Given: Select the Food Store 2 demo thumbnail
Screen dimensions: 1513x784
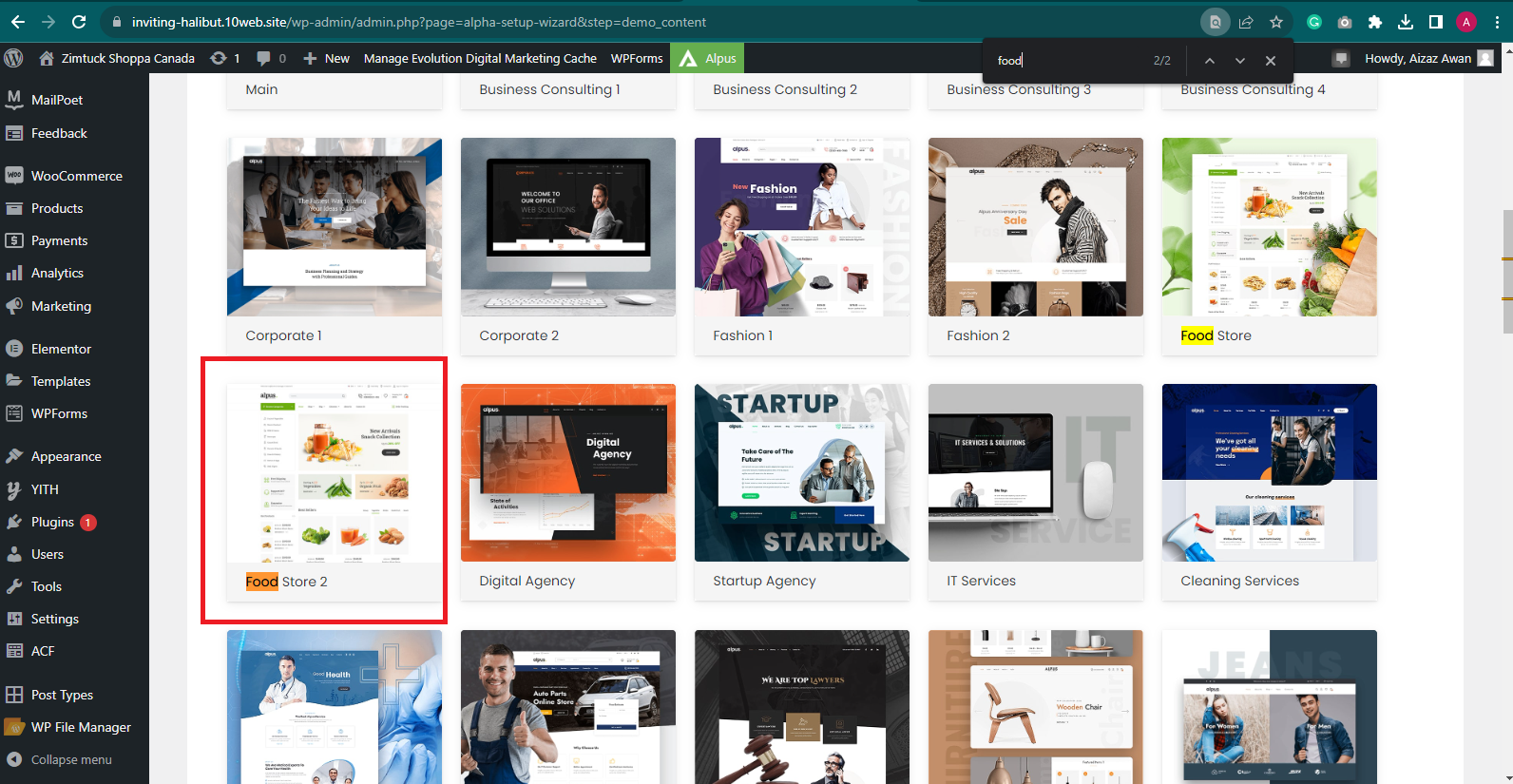Looking at the screenshot, I should [335, 472].
